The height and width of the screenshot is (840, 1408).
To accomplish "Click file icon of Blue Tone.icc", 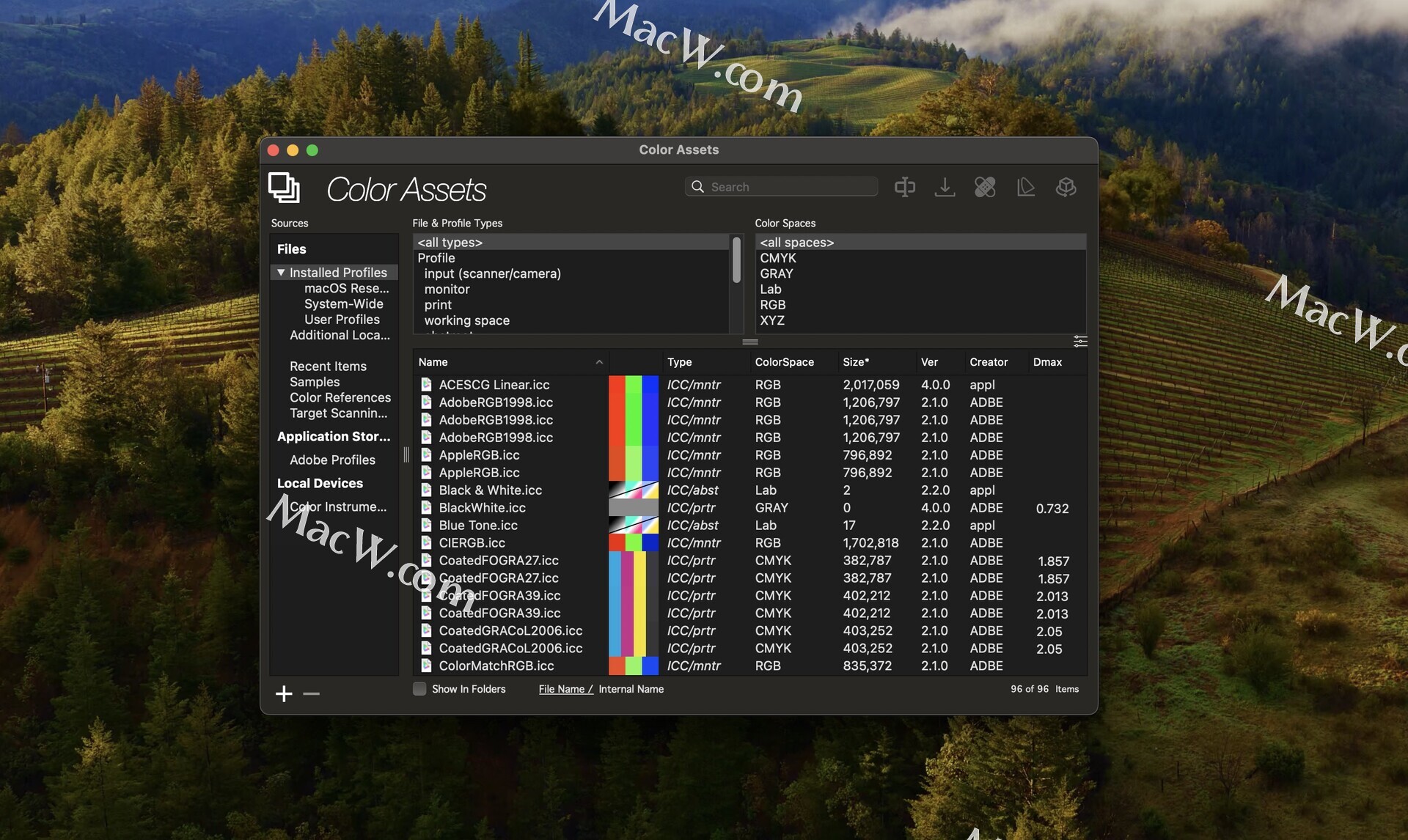I will click(426, 525).
